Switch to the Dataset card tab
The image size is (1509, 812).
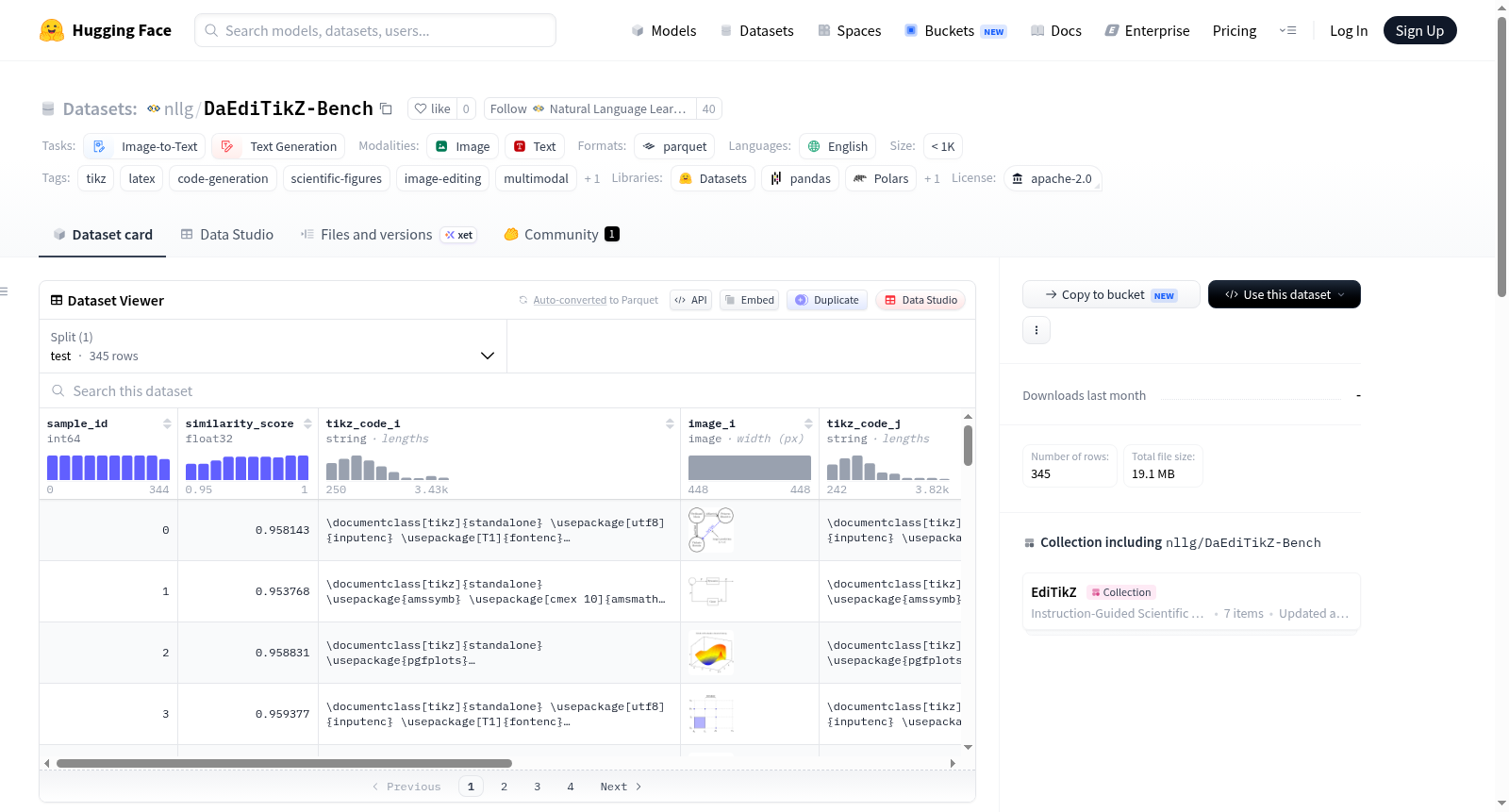point(103,235)
